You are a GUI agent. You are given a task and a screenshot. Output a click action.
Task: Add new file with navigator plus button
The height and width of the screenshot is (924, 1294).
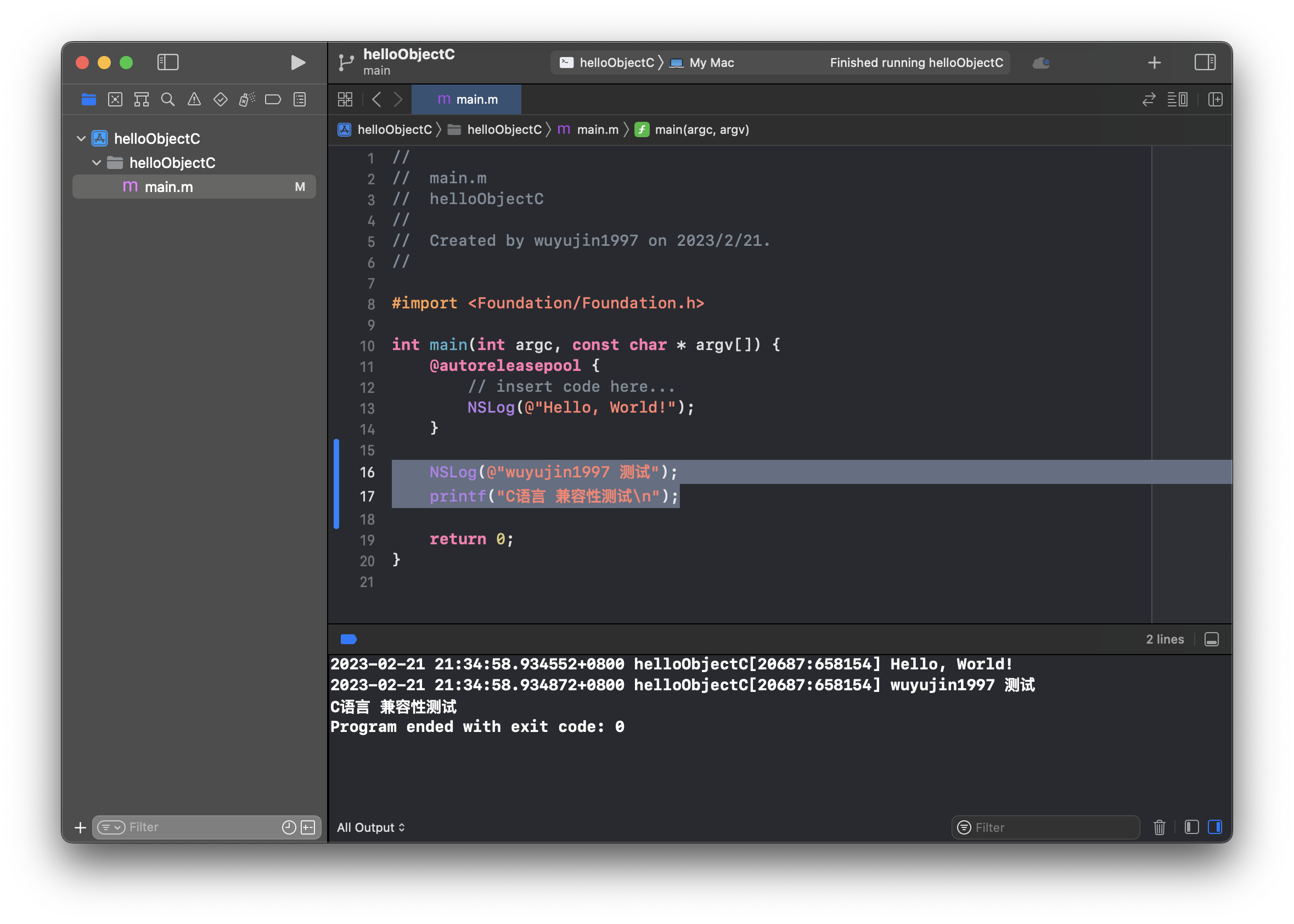[80, 827]
